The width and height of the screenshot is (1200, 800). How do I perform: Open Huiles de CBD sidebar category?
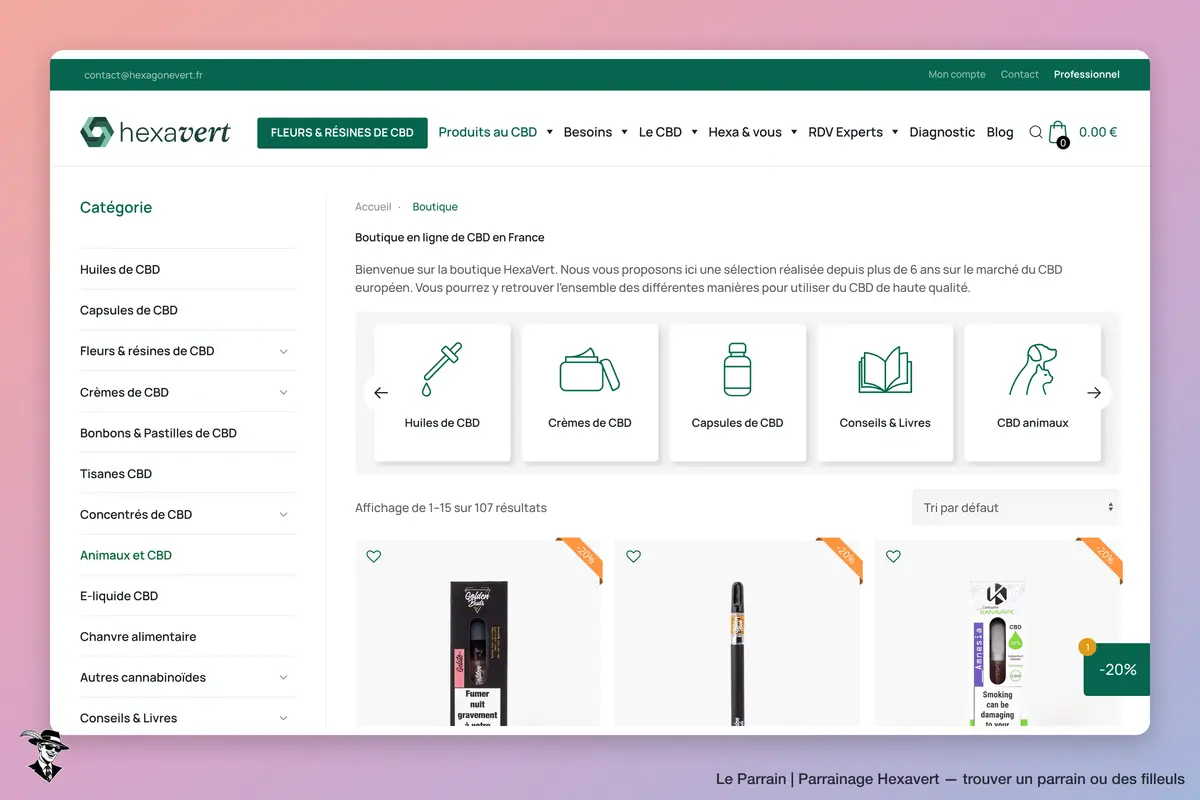tap(120, 270)
